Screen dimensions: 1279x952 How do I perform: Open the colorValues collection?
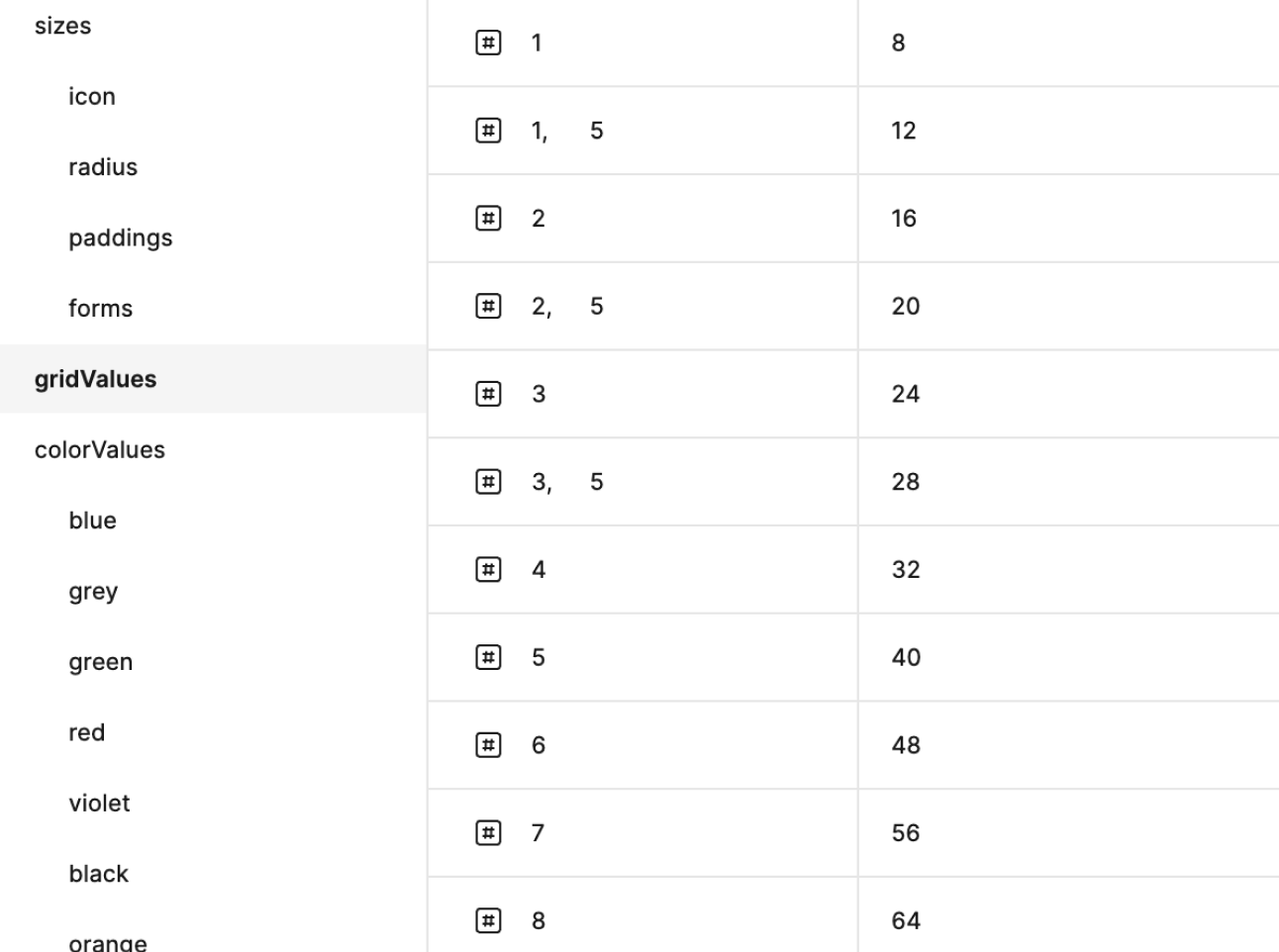(x=100, y=450)
